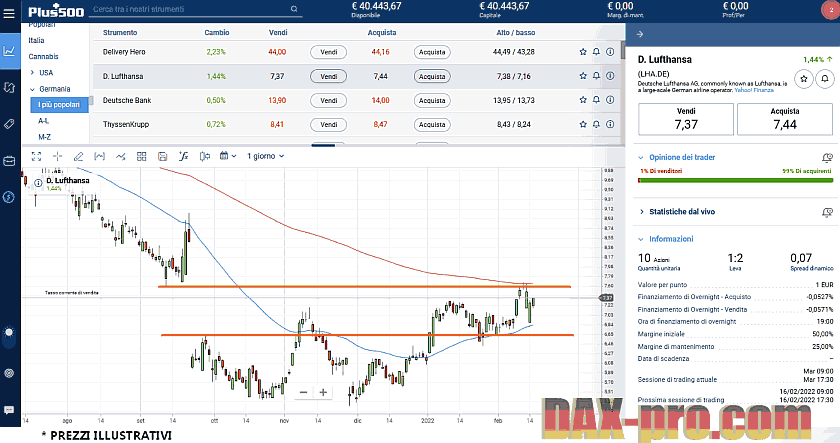This screenshot has width=840, height=443.
Task: Sort by Strumento column header
Action: tap(120, 33)
